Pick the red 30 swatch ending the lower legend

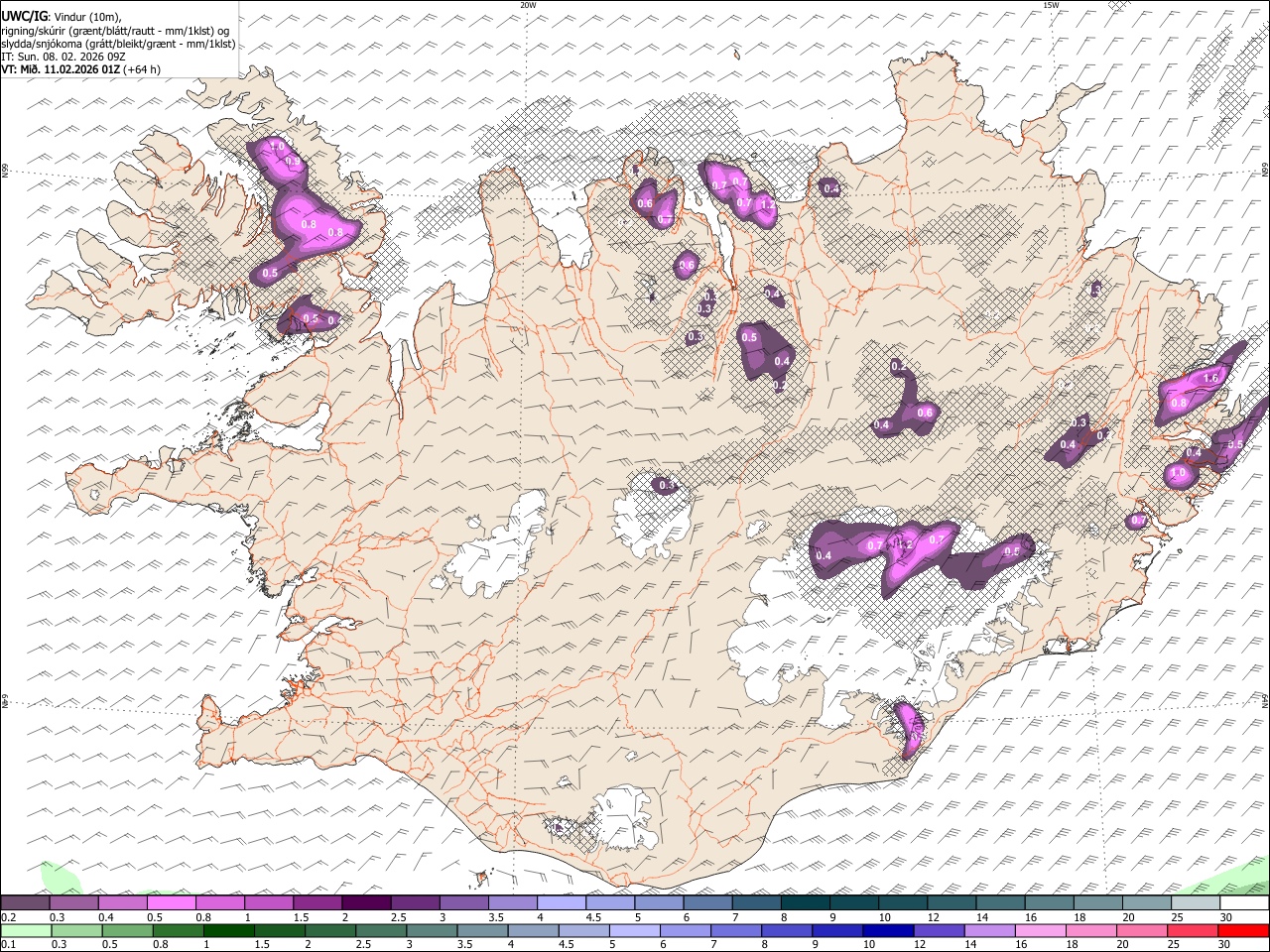click(1243, 931)
